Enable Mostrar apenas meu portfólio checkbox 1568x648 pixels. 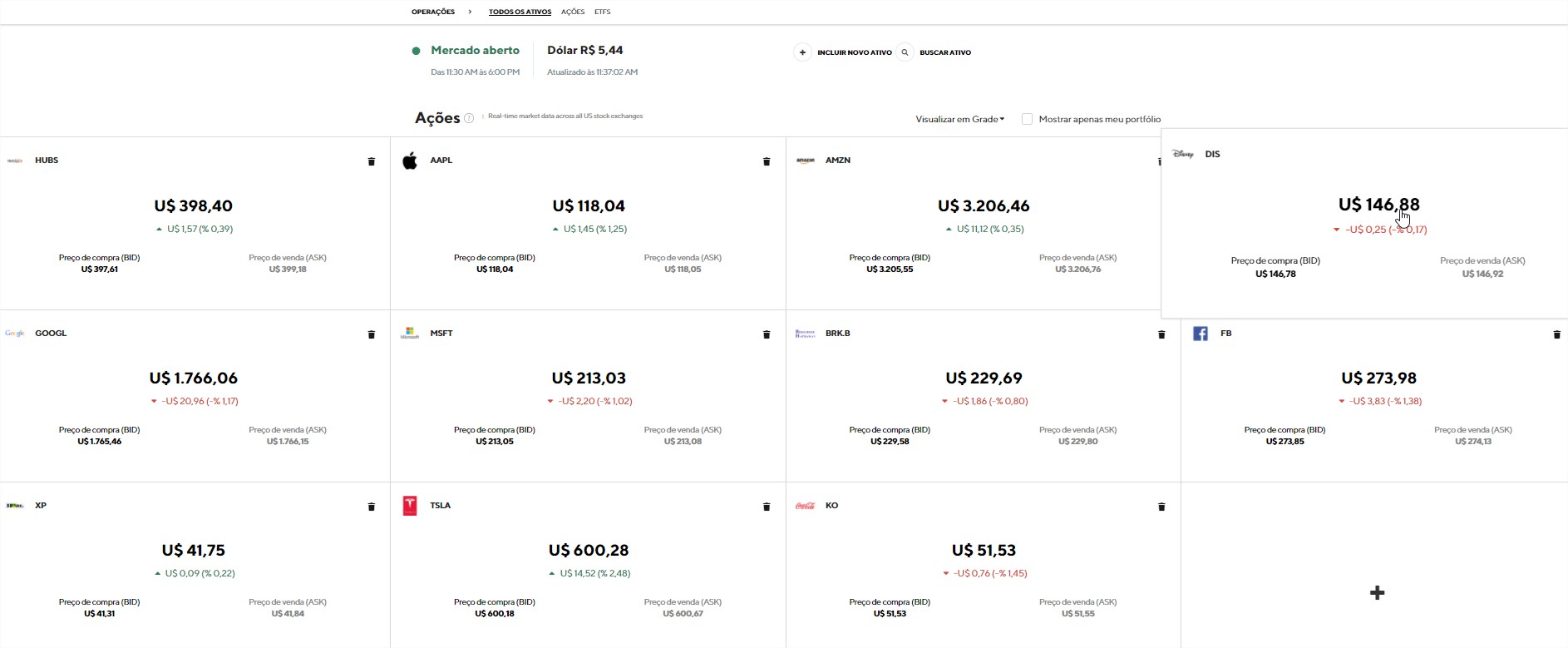pos(1027,119)
